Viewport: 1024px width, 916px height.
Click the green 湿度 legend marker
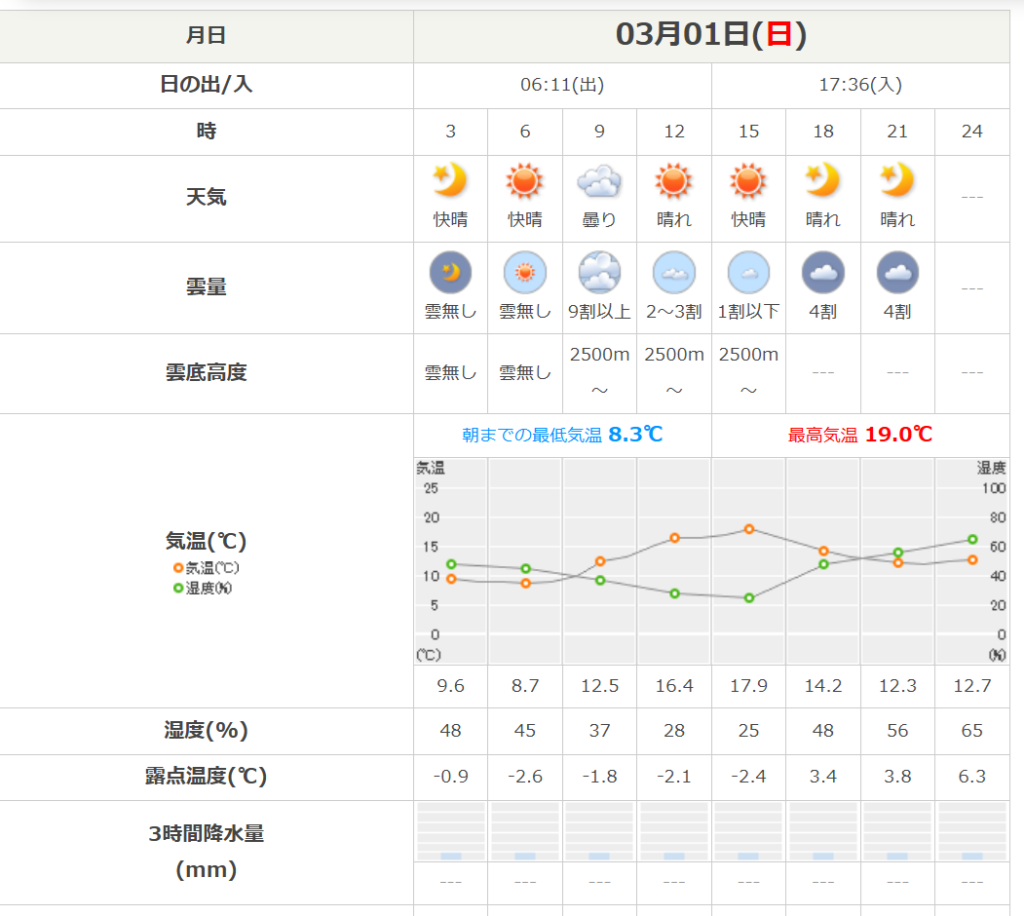pos(179,588)
